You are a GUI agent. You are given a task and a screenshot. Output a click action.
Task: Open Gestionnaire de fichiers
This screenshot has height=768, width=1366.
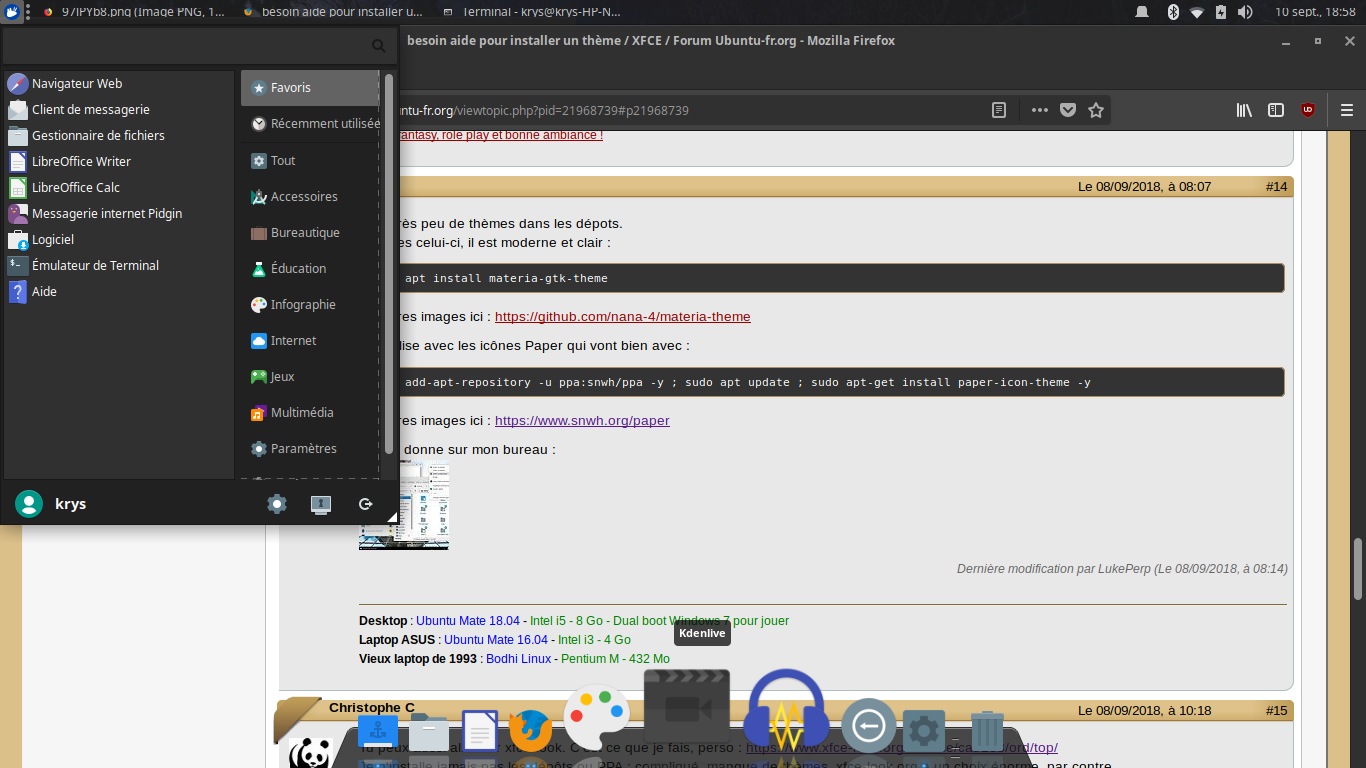(x=119, y=136)
